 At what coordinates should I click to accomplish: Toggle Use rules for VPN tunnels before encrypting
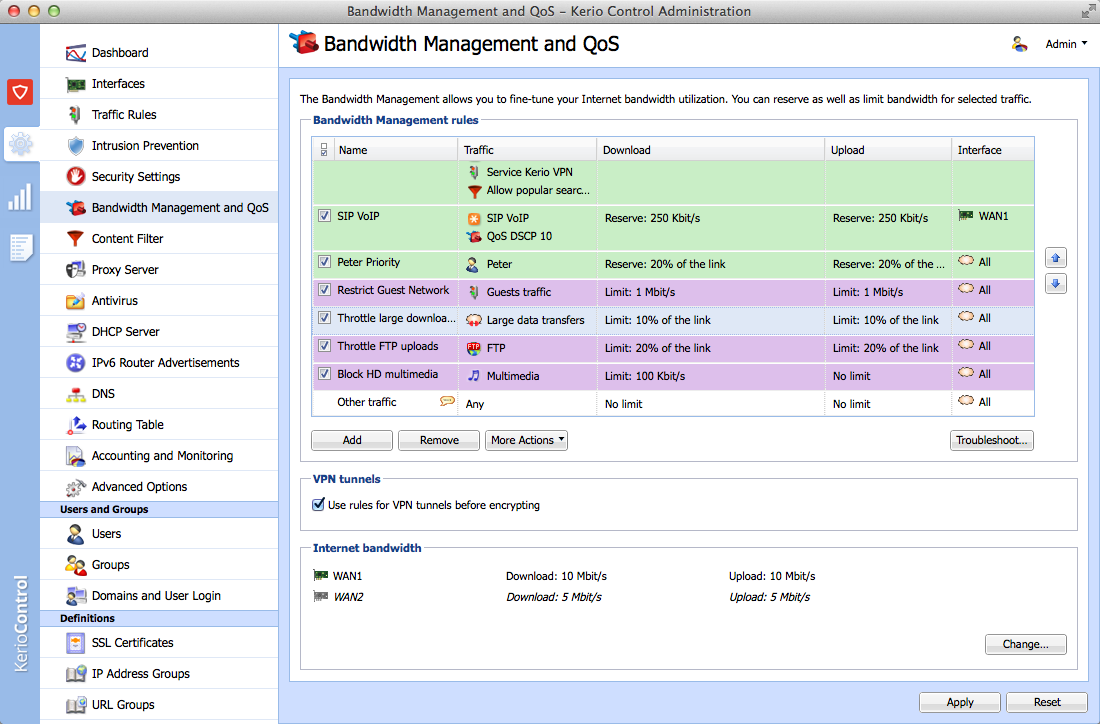click(318, 504)
